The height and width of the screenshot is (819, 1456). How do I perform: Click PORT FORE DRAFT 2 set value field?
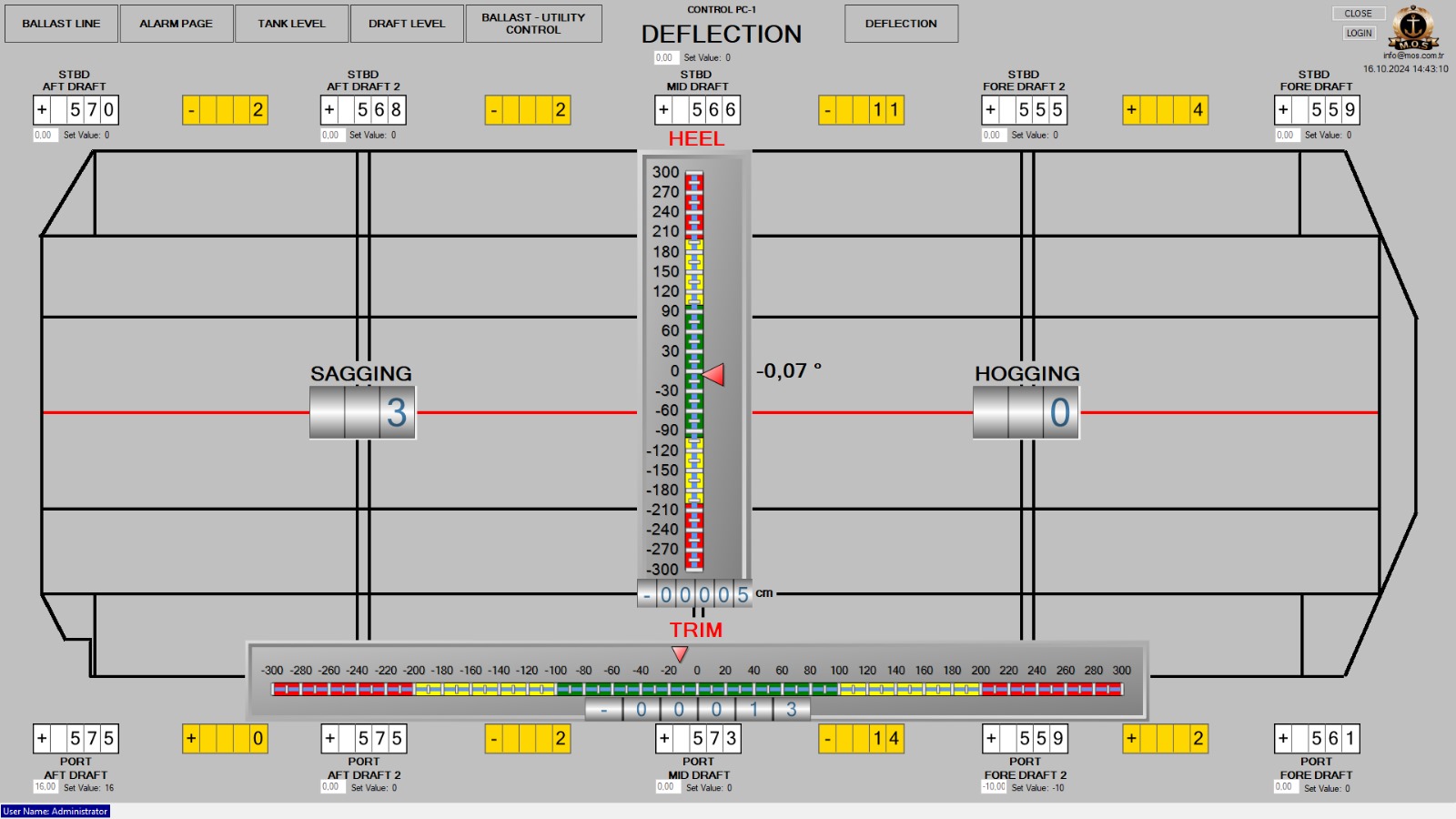(994, 787)
